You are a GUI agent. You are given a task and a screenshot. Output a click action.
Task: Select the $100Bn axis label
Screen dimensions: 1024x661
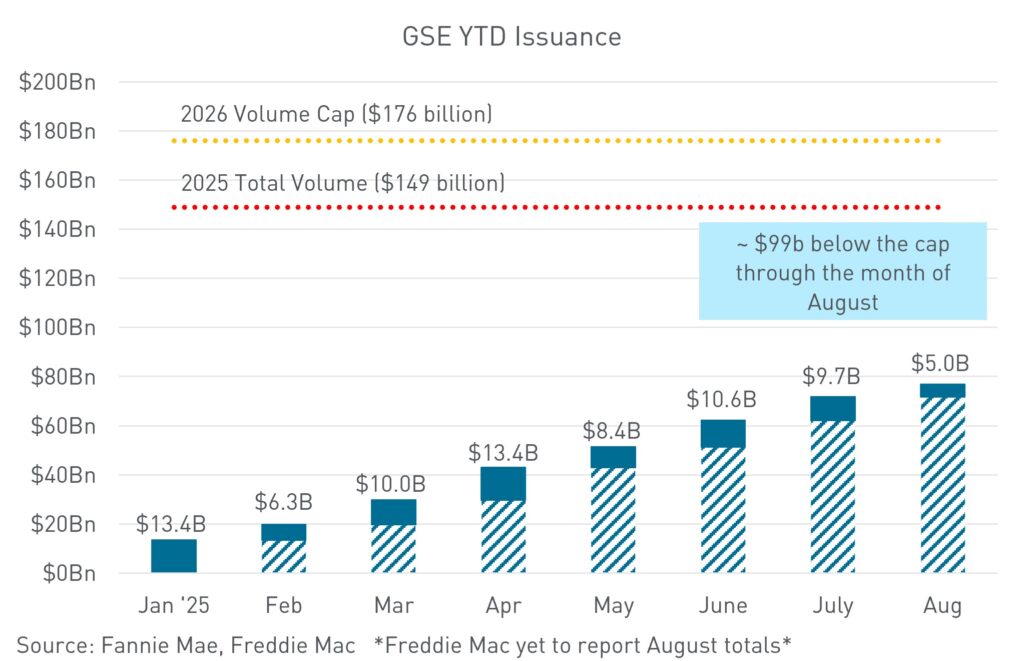[x=57, y=328]
